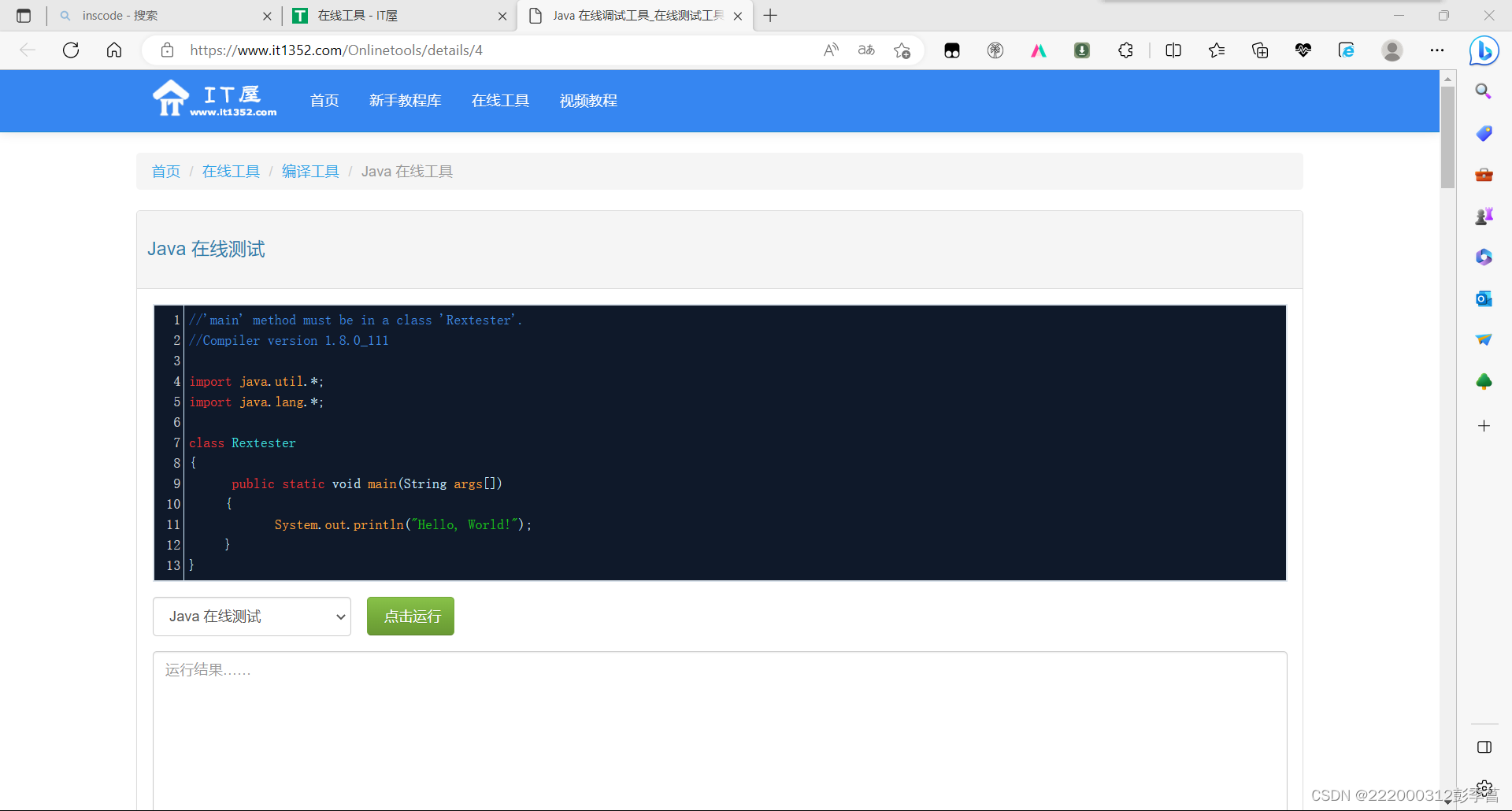This screenshot has width=1512, height=811.
Task: Click the browser refresh icon
Action: pyautogui.click(x=71, y=50)
